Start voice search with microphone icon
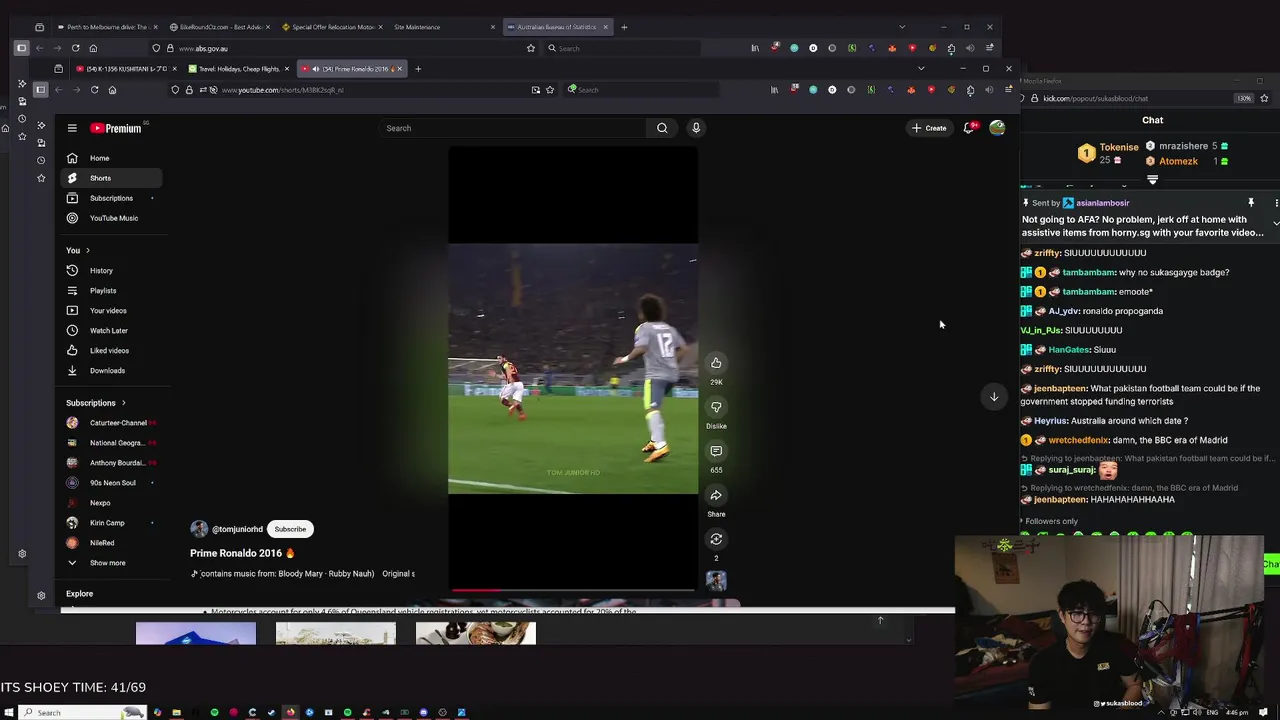This screenshot has width=1280, height=720. [x=696, y=128]
